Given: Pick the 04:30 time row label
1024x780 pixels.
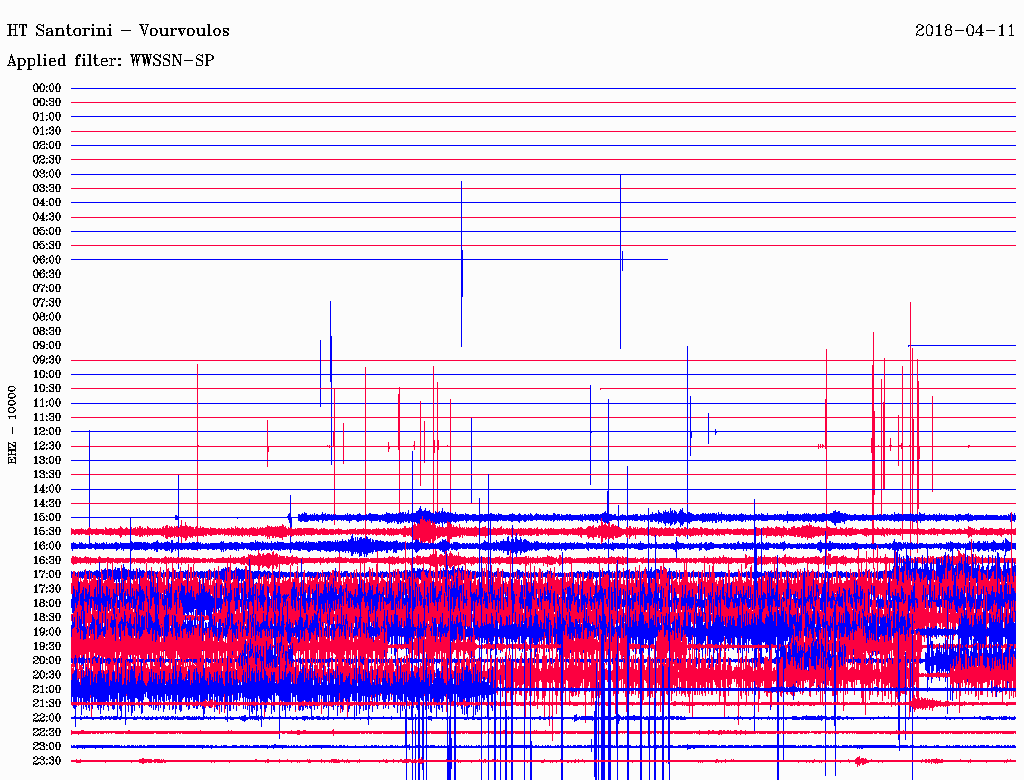Looking at the screenshot, I should click(47, 217).
